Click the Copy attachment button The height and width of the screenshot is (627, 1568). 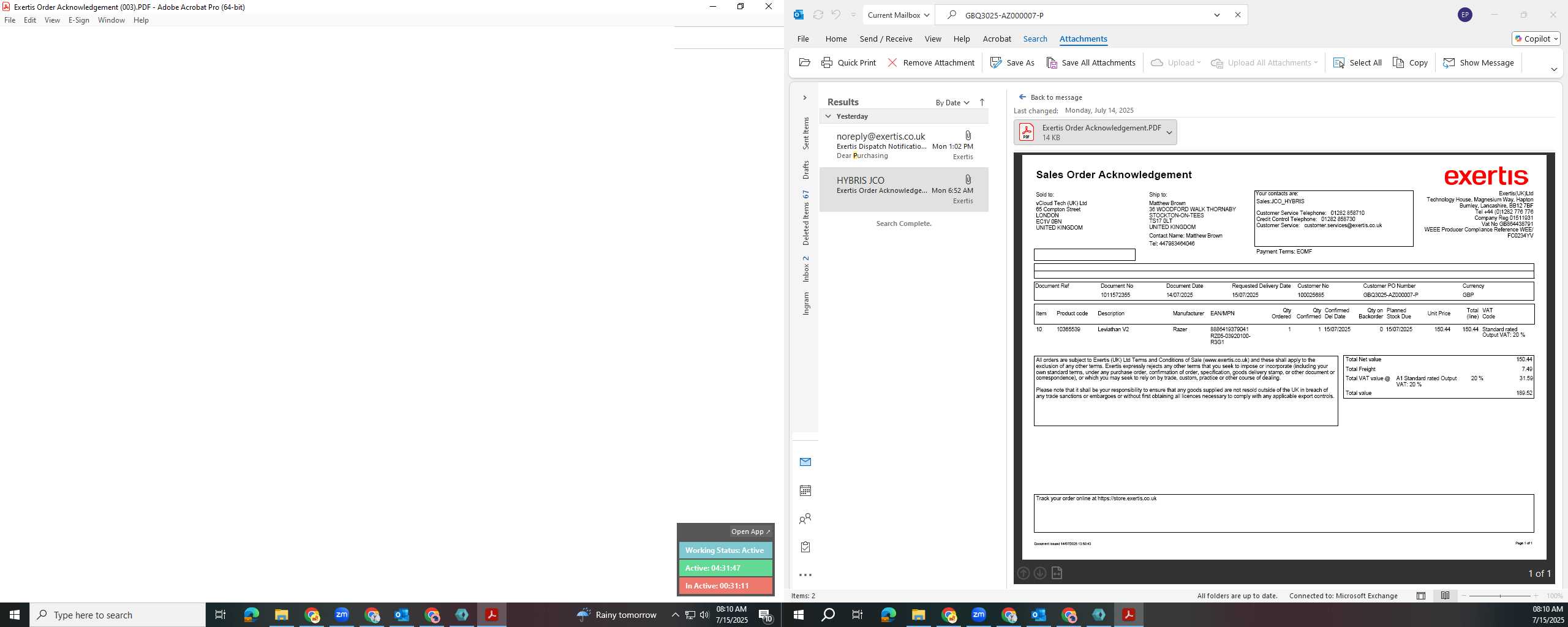click(x=1410, y=62)
